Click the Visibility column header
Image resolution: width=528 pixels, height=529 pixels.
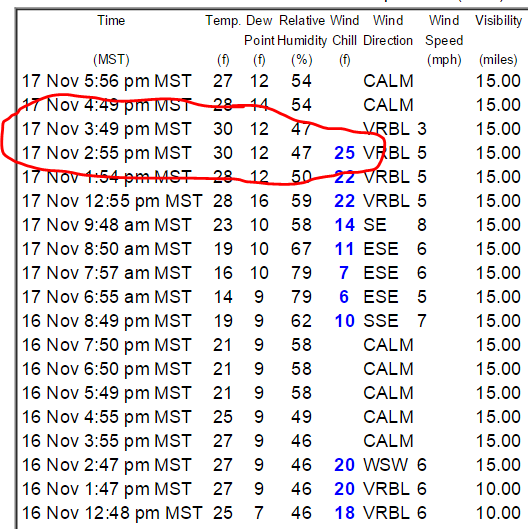pos(498,21)
